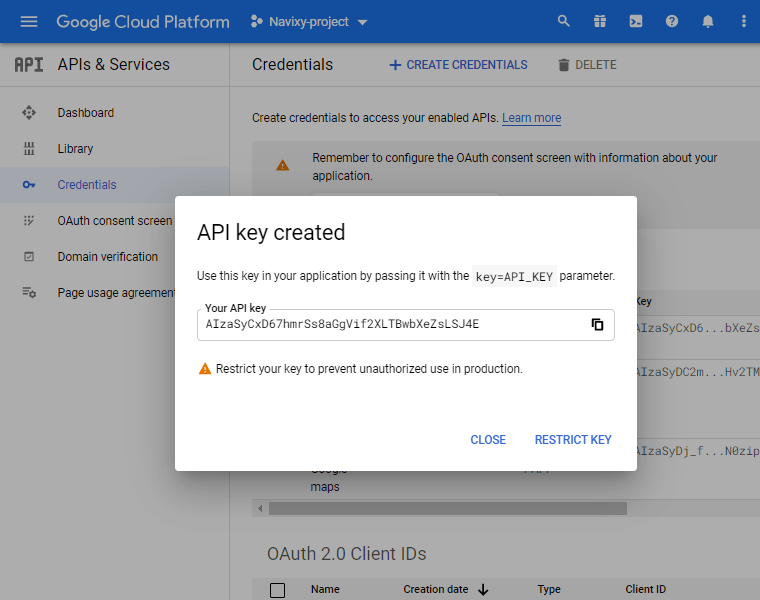Open the help question mark icon

(x=671, y=21)
